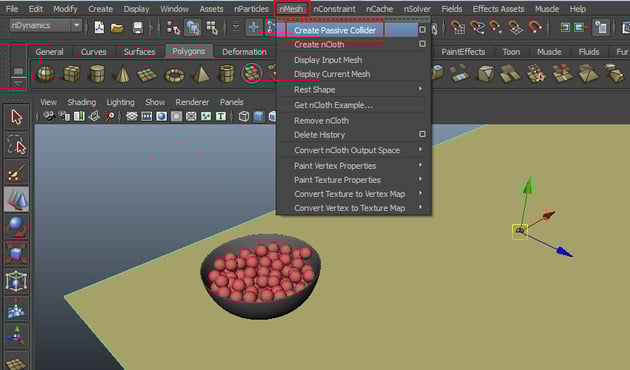Click the Select Camera icon
The width and height of the screenshot is (630, 370).
pyautogui.click(x=49, y=117)
